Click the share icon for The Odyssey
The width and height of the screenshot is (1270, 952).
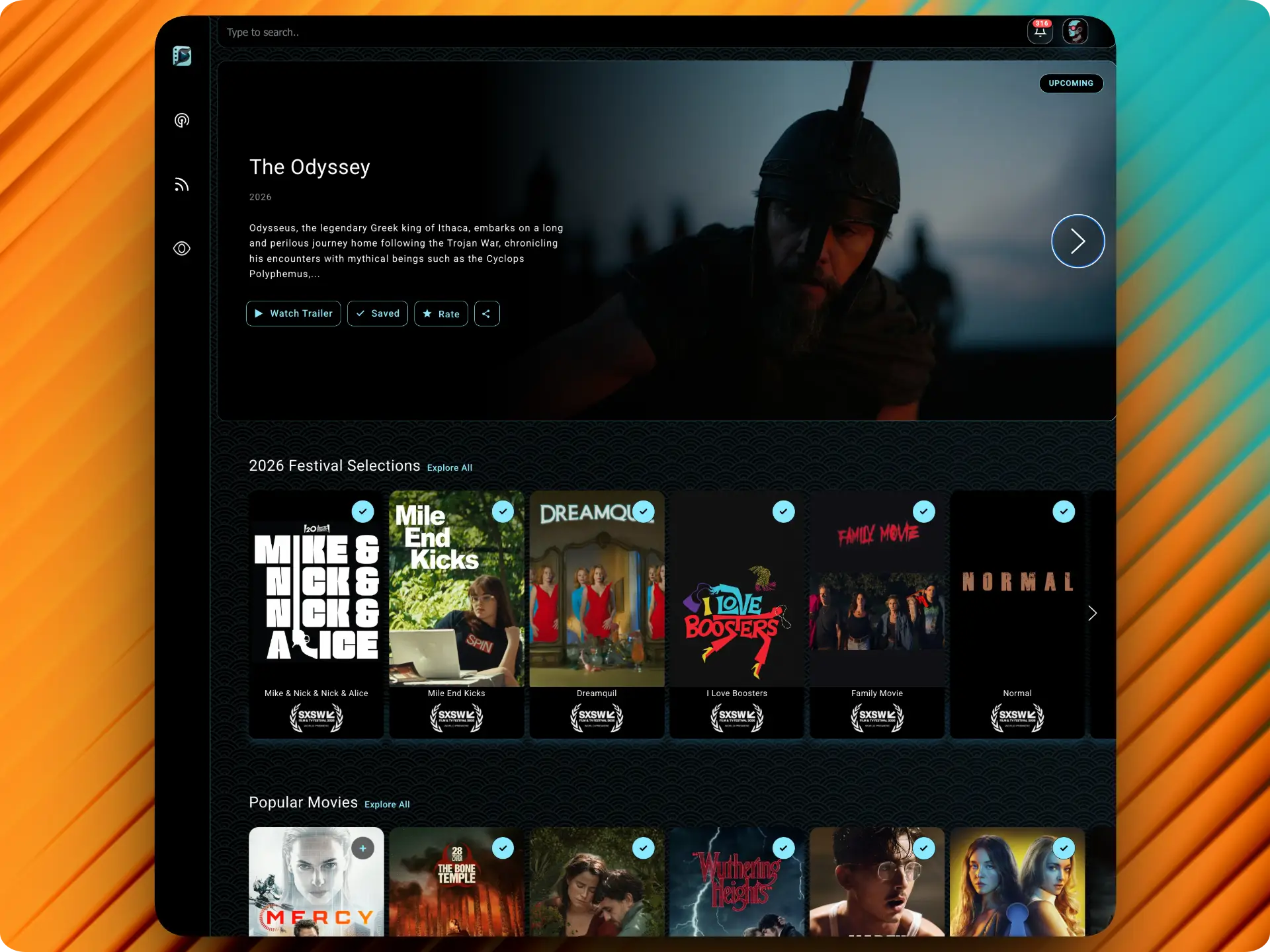coord(487,313)
